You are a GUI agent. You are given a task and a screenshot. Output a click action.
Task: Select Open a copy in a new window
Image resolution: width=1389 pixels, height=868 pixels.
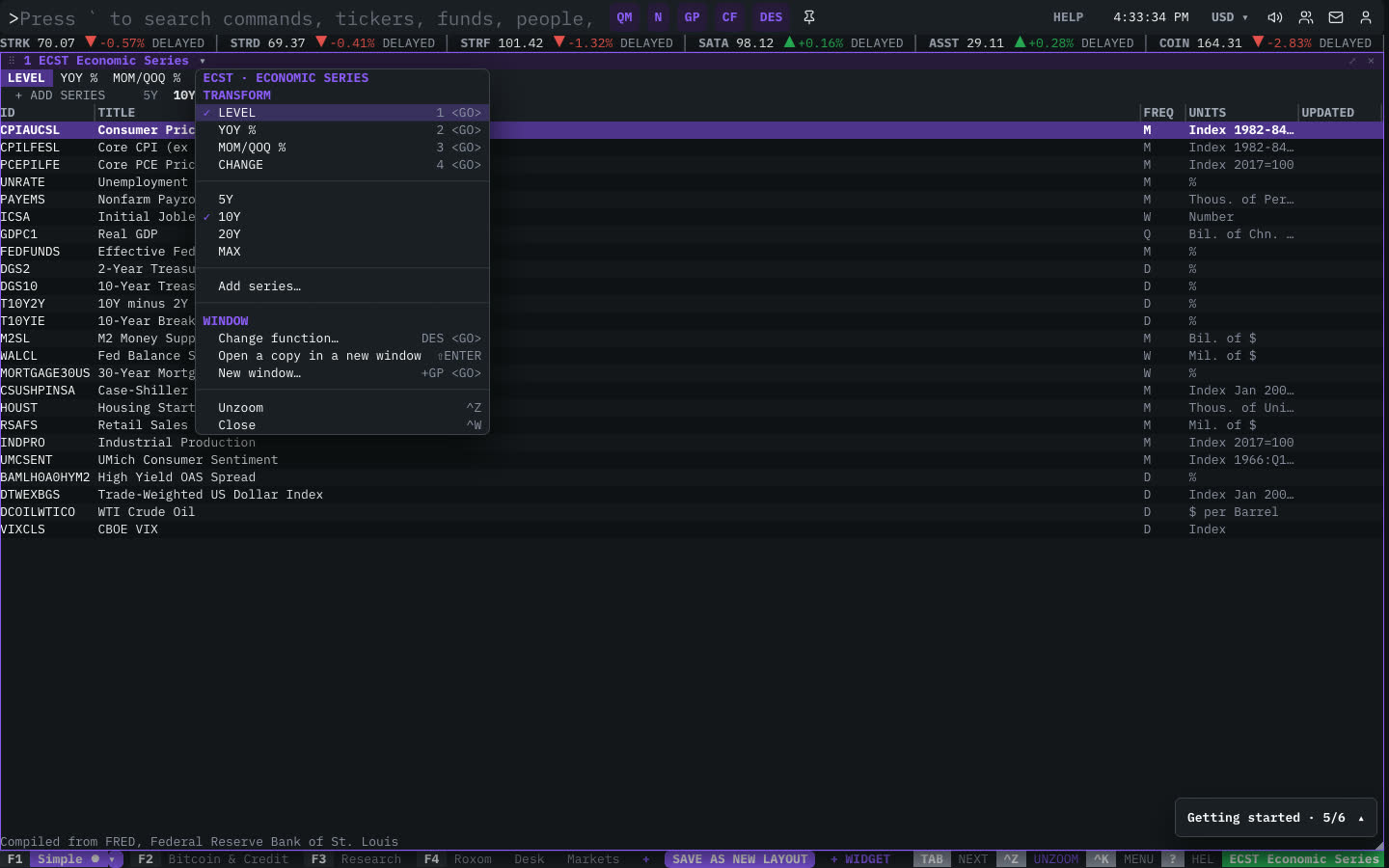[342, 356]
